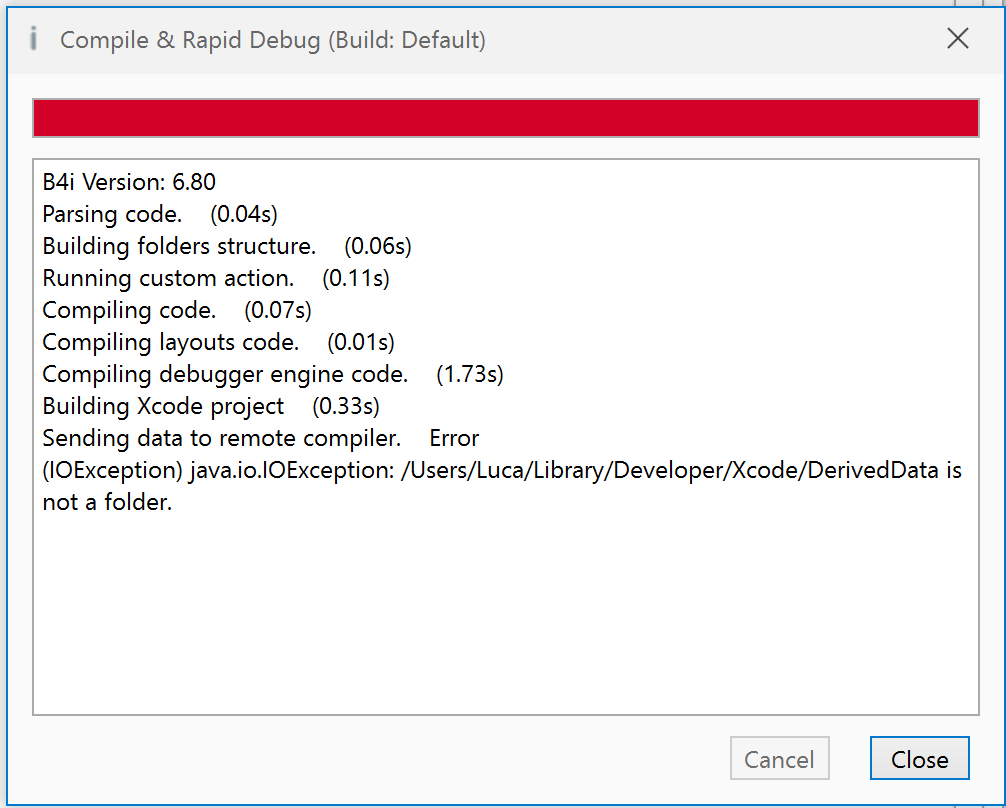
Task: Click the Building folders structure log line
Action: [227, 246]
